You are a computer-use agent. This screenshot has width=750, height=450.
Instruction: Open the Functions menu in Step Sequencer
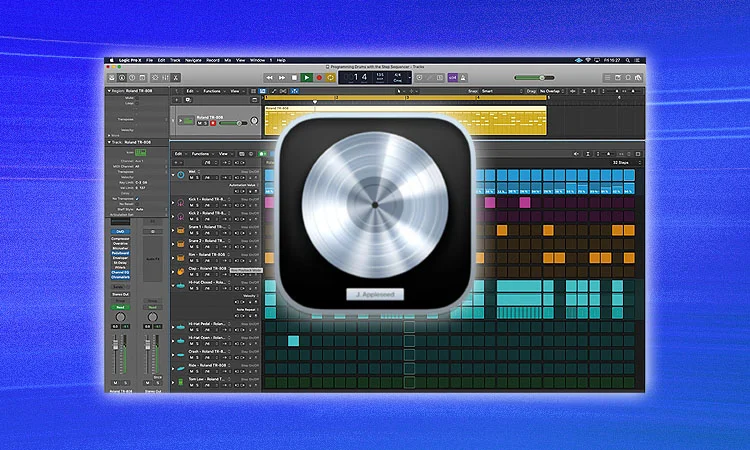[201, 154]
